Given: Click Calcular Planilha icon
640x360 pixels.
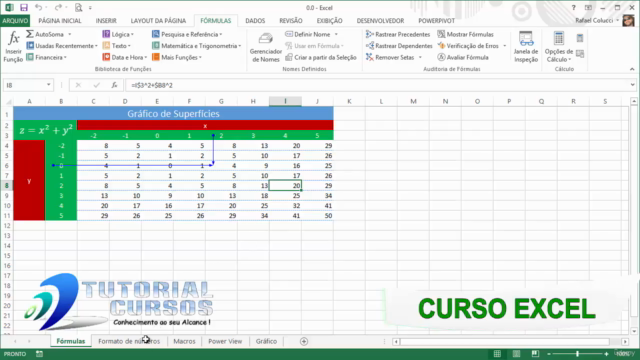Looking at the screenshot, I should [x=580, y=53].
